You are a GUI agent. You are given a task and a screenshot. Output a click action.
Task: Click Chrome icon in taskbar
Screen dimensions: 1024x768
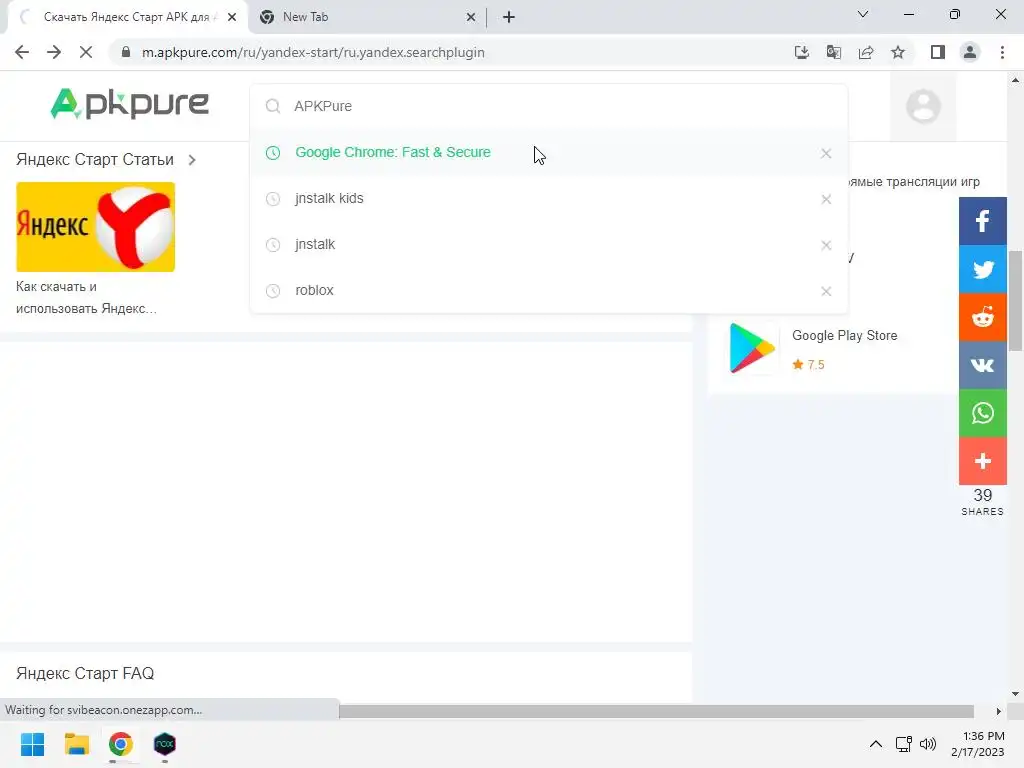(x=121, y=744)
